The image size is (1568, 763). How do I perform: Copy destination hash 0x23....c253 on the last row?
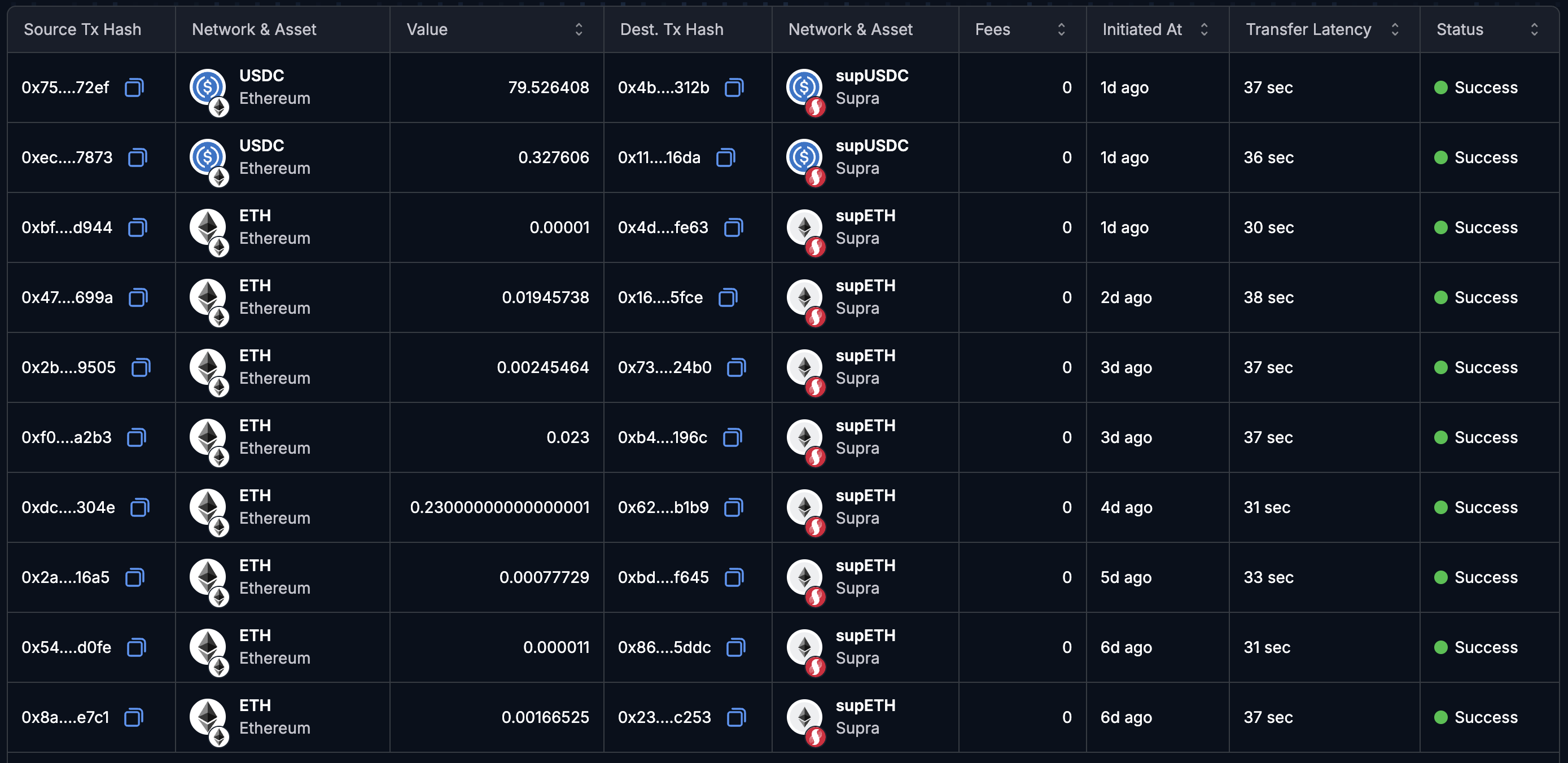coord(737,717)
